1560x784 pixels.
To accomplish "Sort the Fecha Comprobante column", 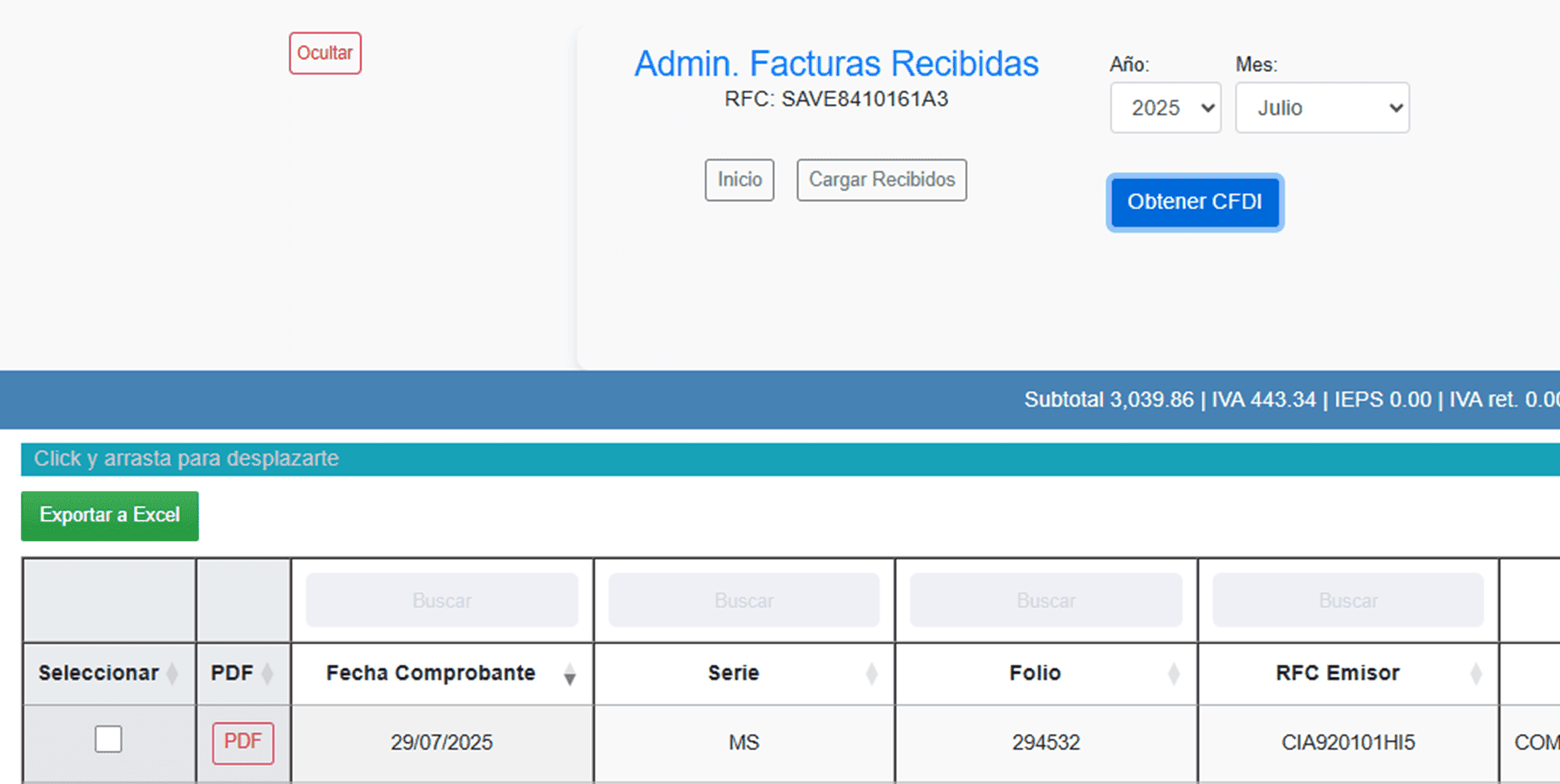I will tap(570, 674).
